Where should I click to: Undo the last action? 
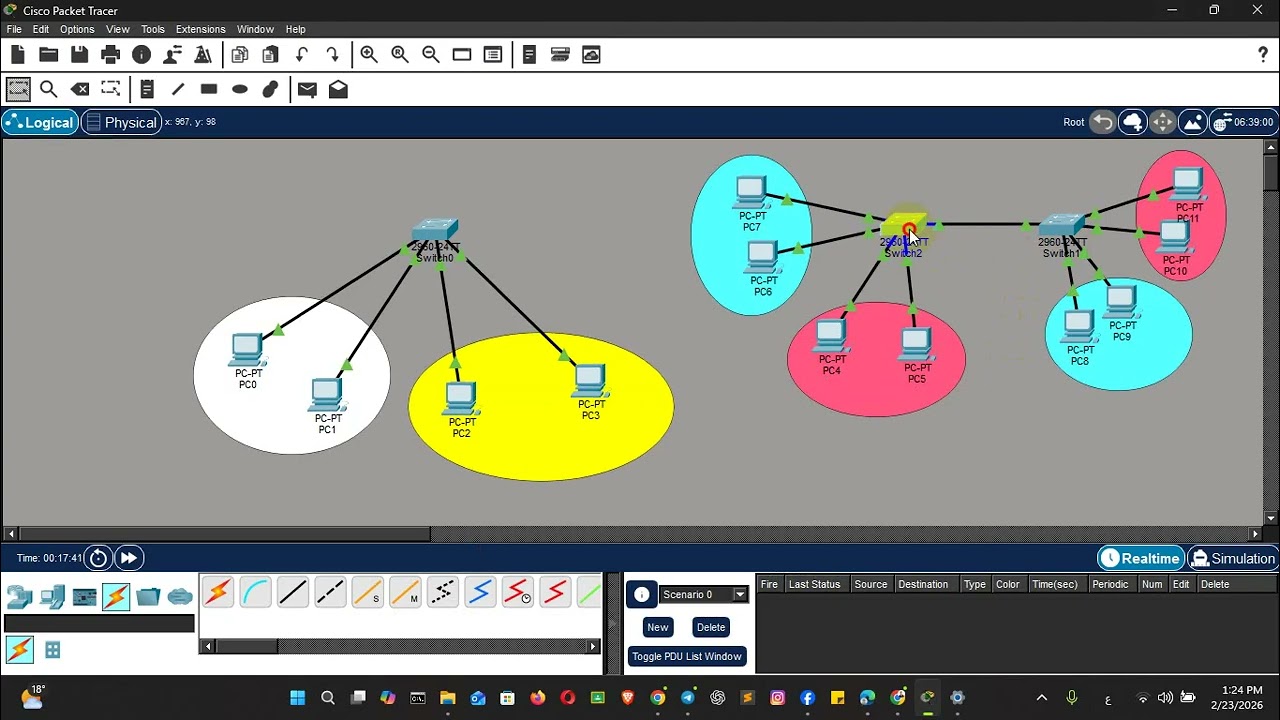tap(302, 55)
